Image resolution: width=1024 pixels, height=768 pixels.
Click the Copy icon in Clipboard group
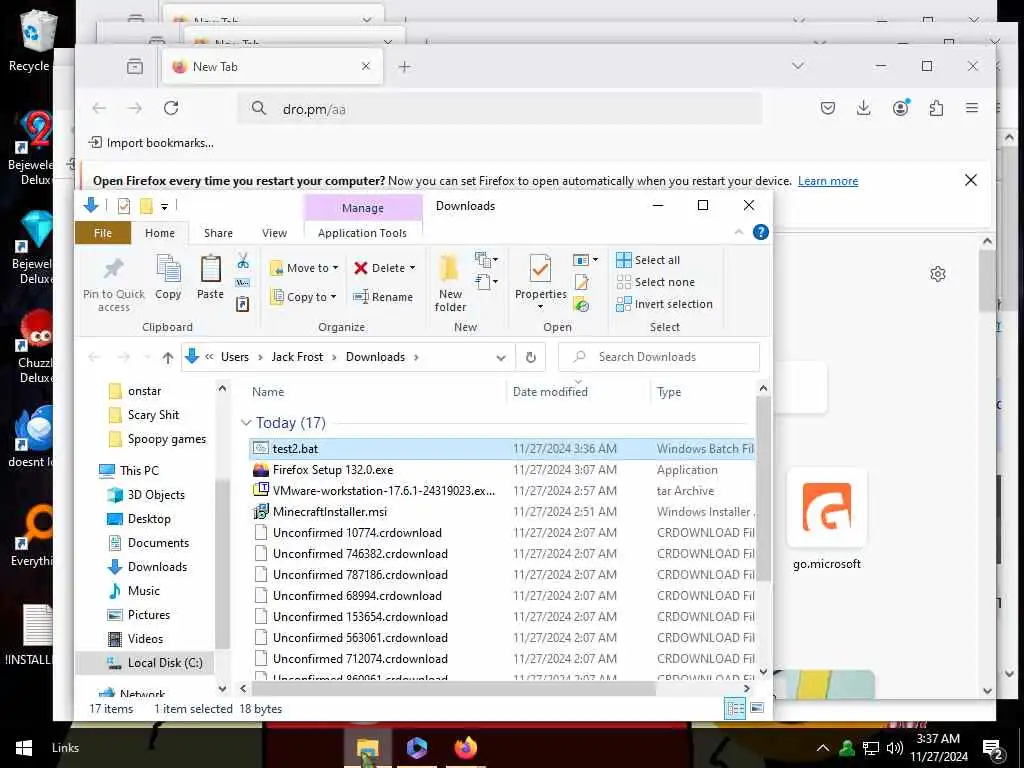click(168, 269)
